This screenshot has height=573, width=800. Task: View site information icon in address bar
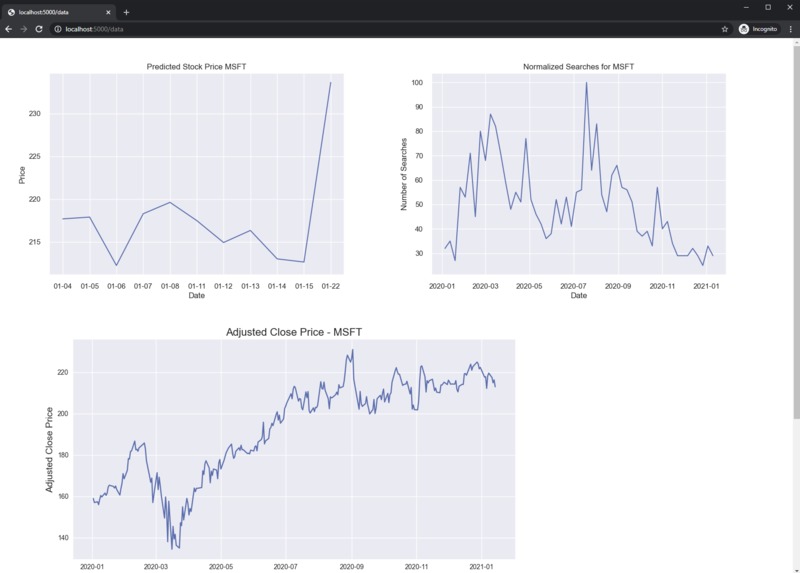point(58,29)
